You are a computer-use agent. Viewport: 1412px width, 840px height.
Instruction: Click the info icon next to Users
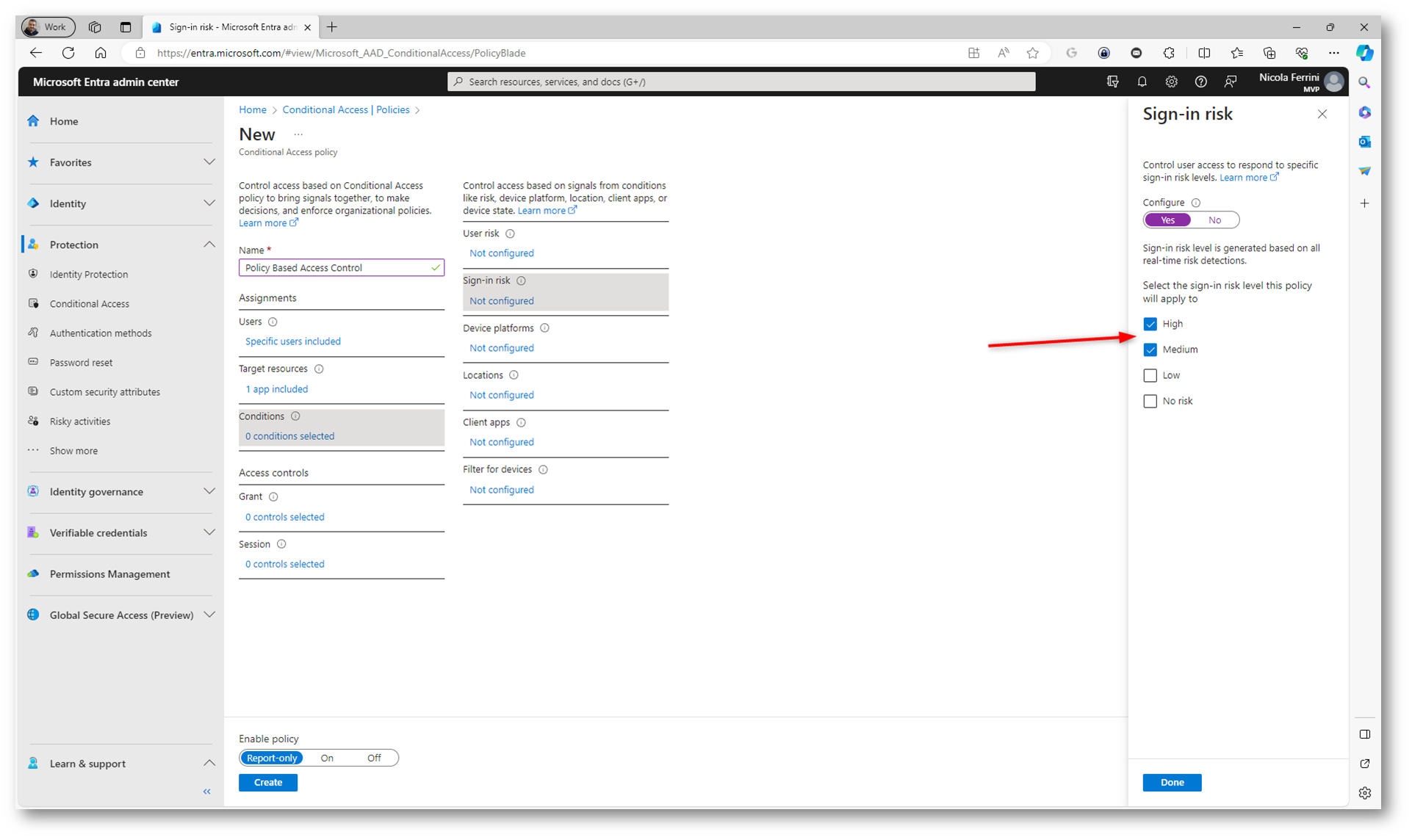(273, 322)
